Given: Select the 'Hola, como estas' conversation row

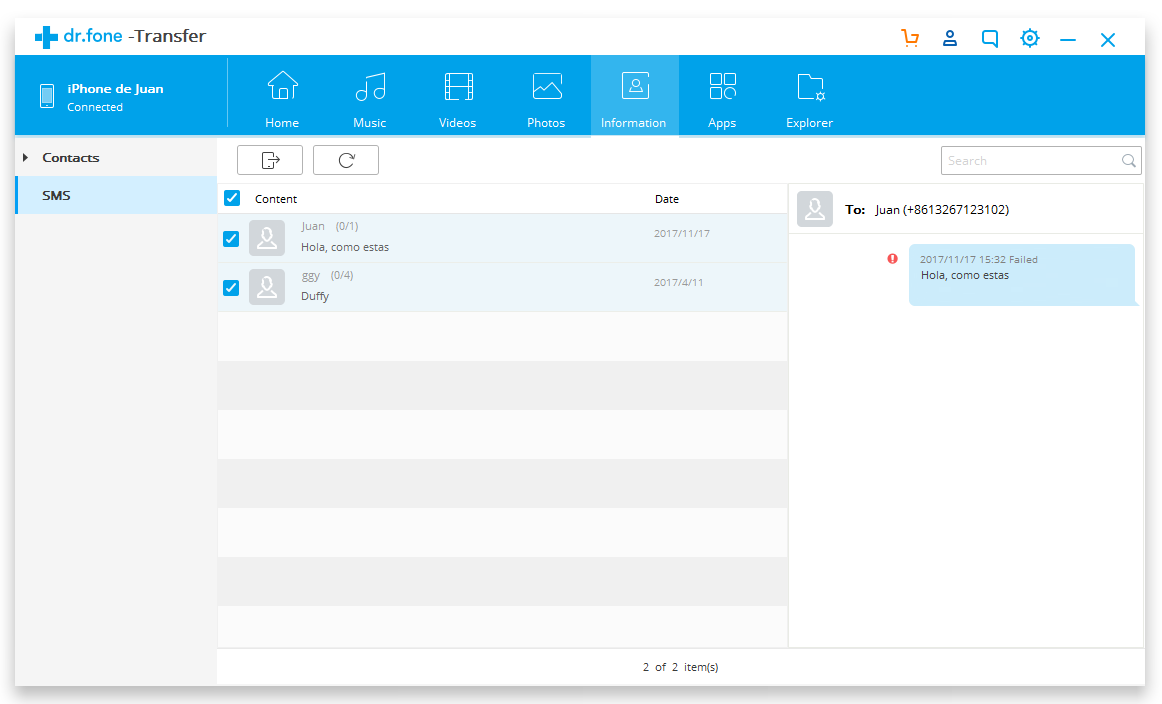Looking at the screenshot, I should [502, 238].
